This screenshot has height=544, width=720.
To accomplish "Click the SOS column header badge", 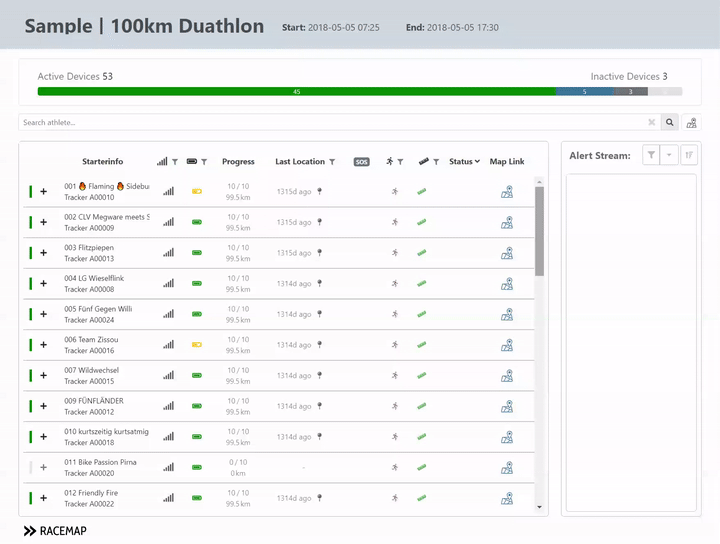I will [x=362, y=162].
